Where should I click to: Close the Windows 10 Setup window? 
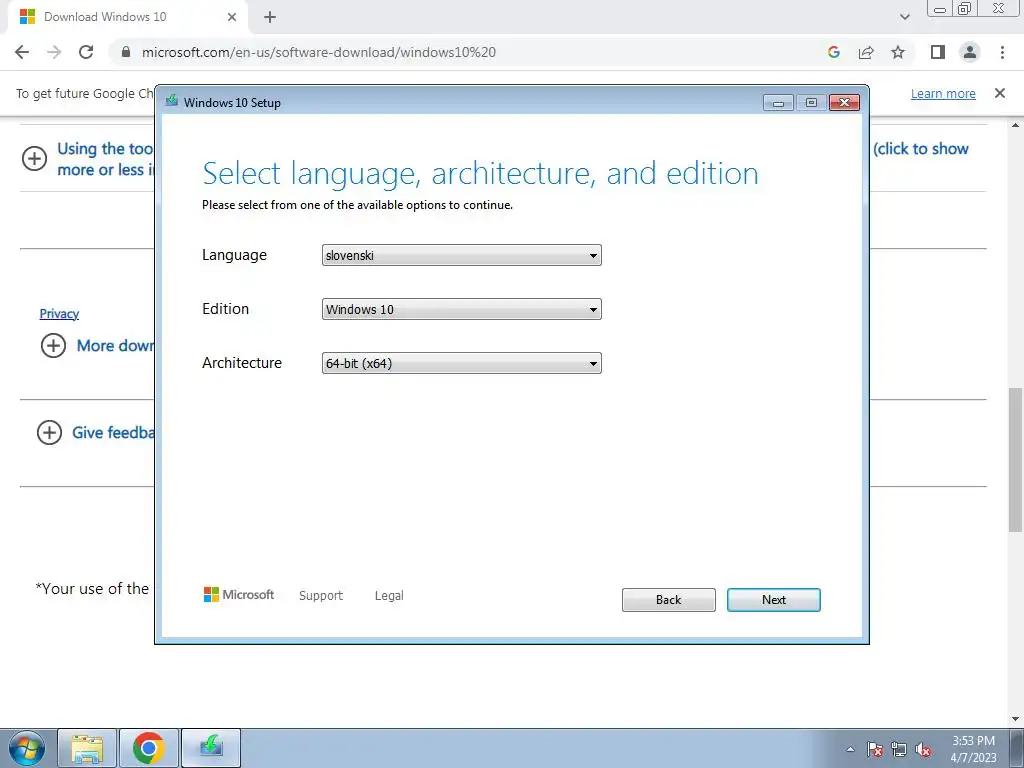(x=844, y=103)
